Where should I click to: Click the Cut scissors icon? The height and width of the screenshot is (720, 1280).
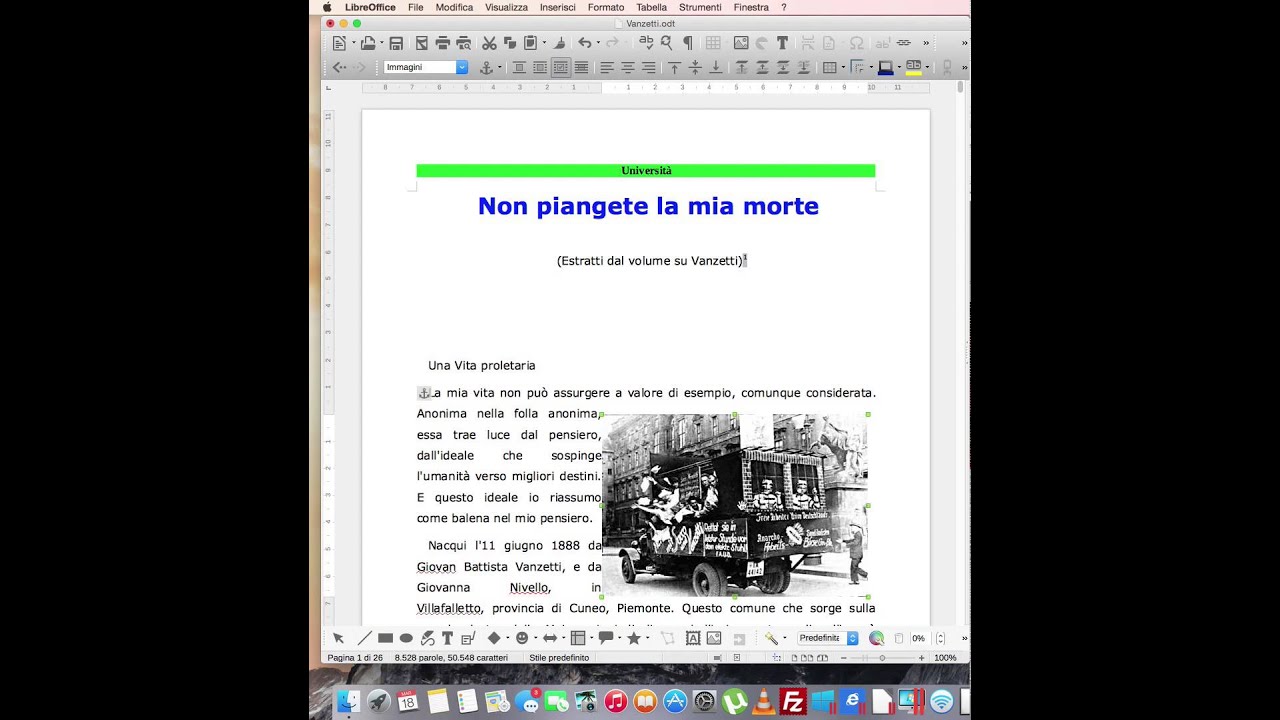pos(489,43)
